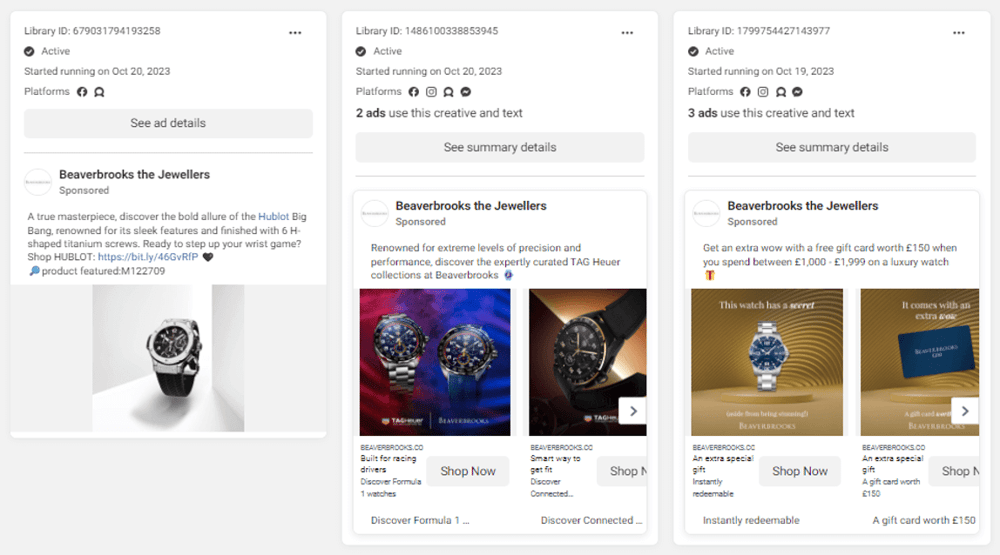Click the See ad details button

click(168, 123)
